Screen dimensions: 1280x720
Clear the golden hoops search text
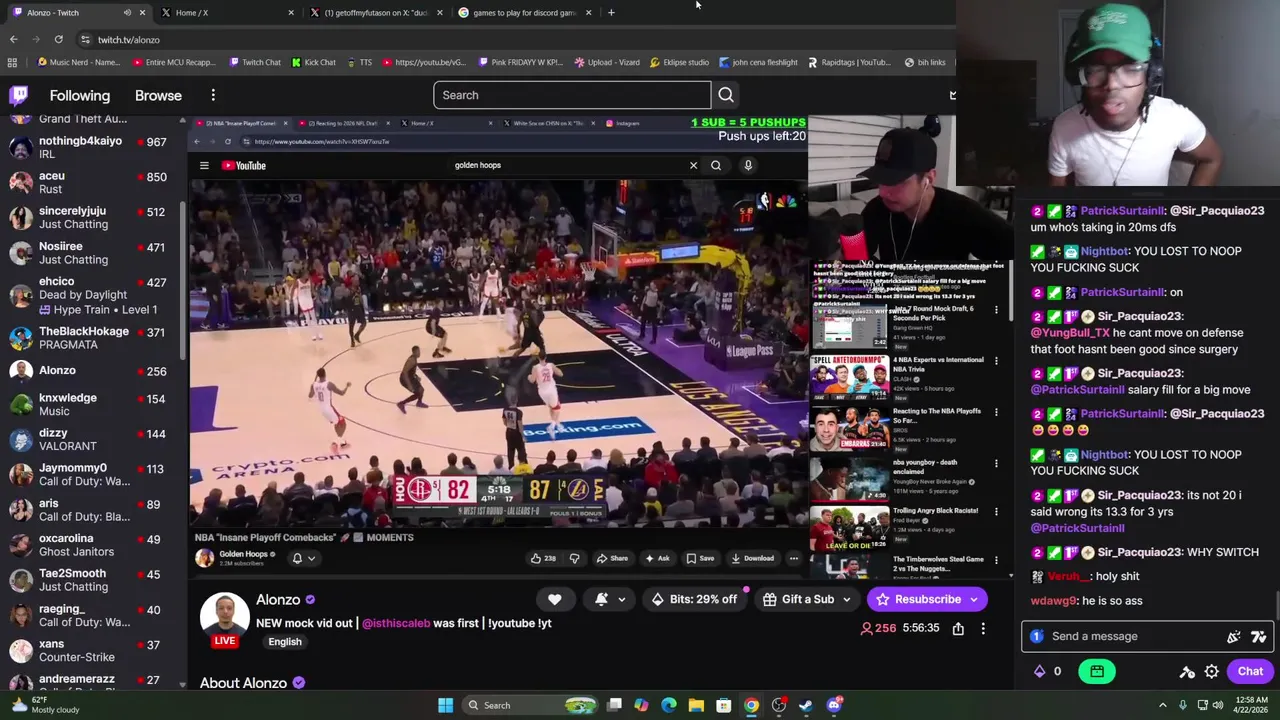693,165
